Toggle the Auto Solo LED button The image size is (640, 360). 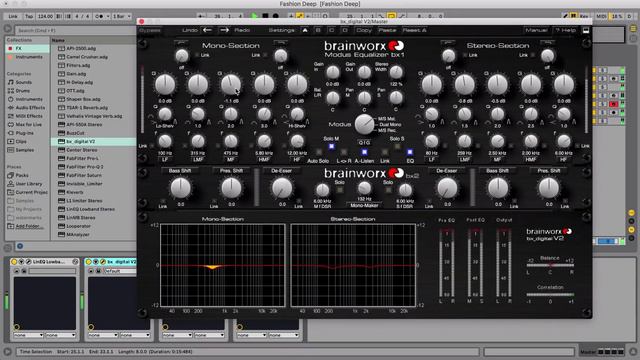click(319, 152)
